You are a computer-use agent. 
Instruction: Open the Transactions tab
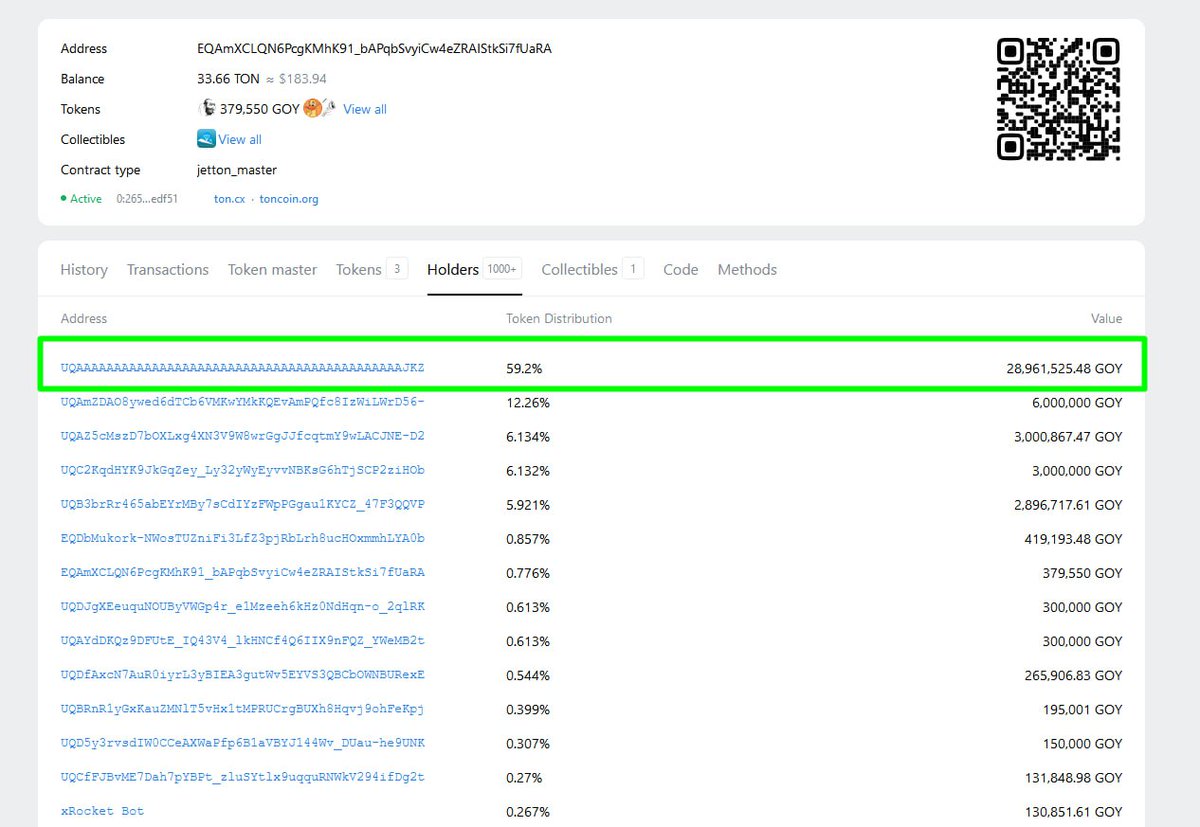[167, 269]
